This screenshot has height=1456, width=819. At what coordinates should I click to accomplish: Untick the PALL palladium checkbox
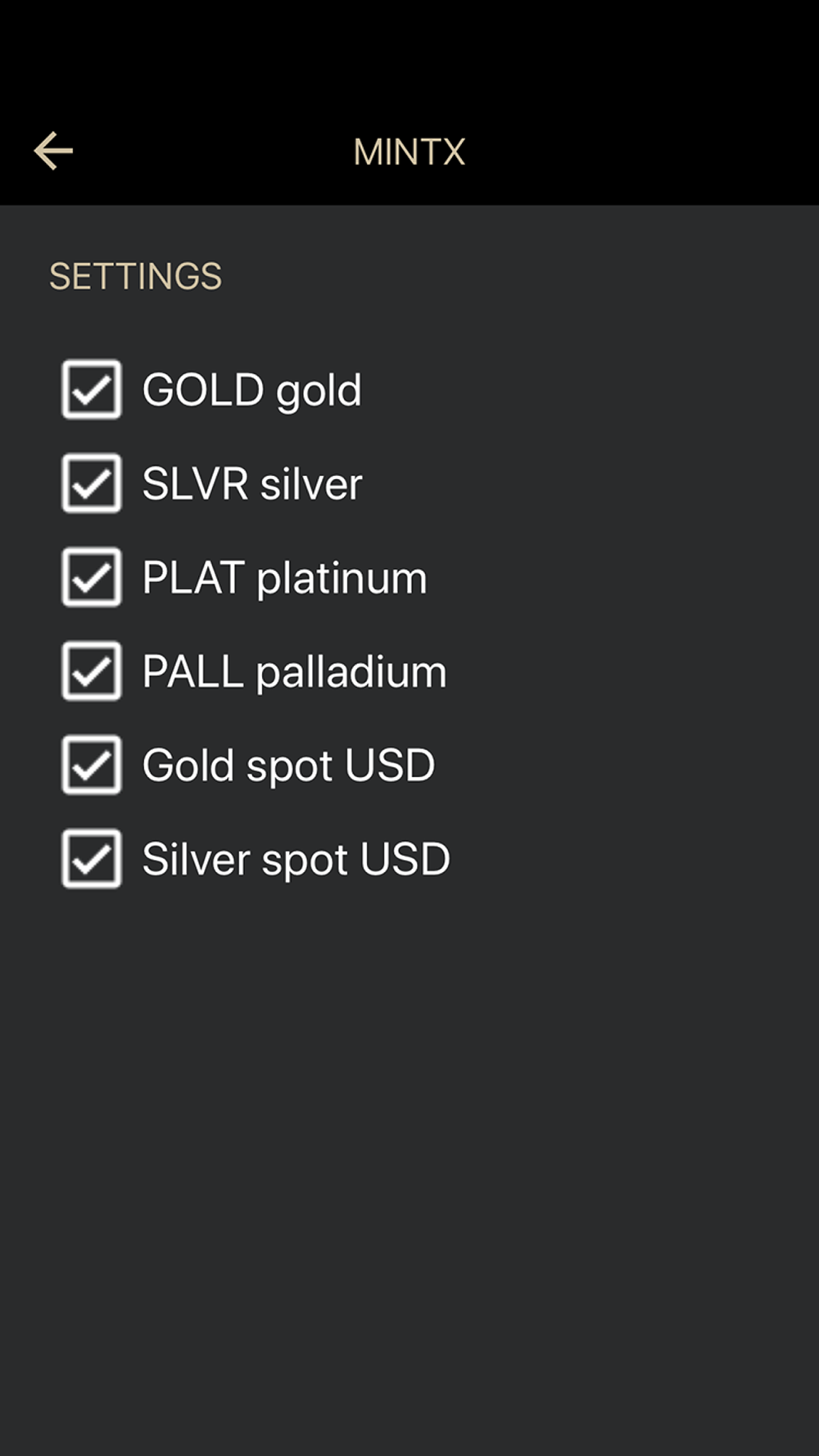tap(92, 671)
